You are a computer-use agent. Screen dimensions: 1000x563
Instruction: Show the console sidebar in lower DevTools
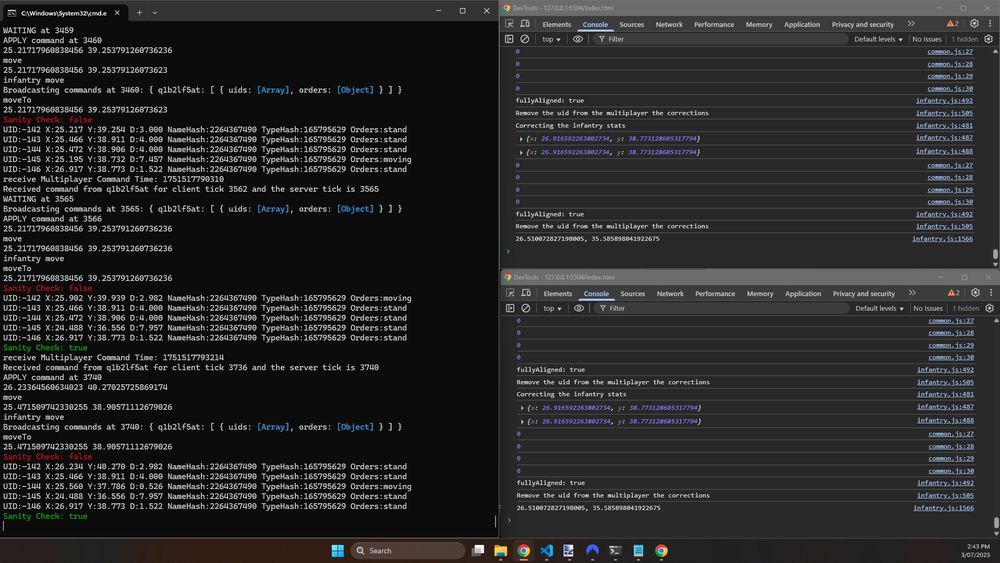510,308
